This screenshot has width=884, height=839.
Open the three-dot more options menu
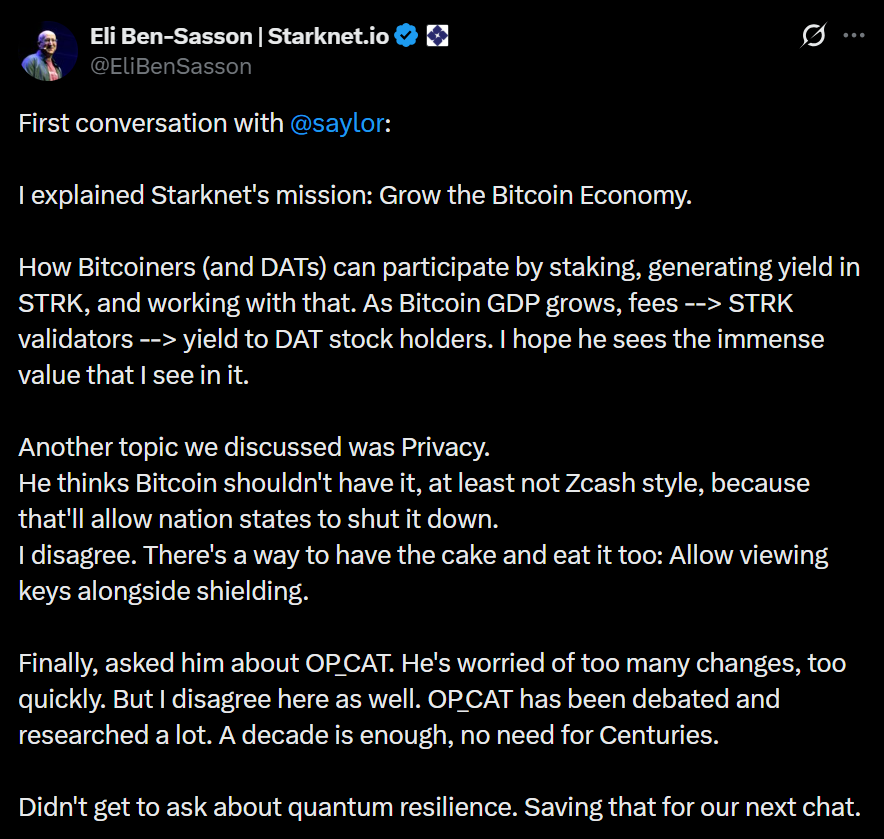click(x=853, y=36)
